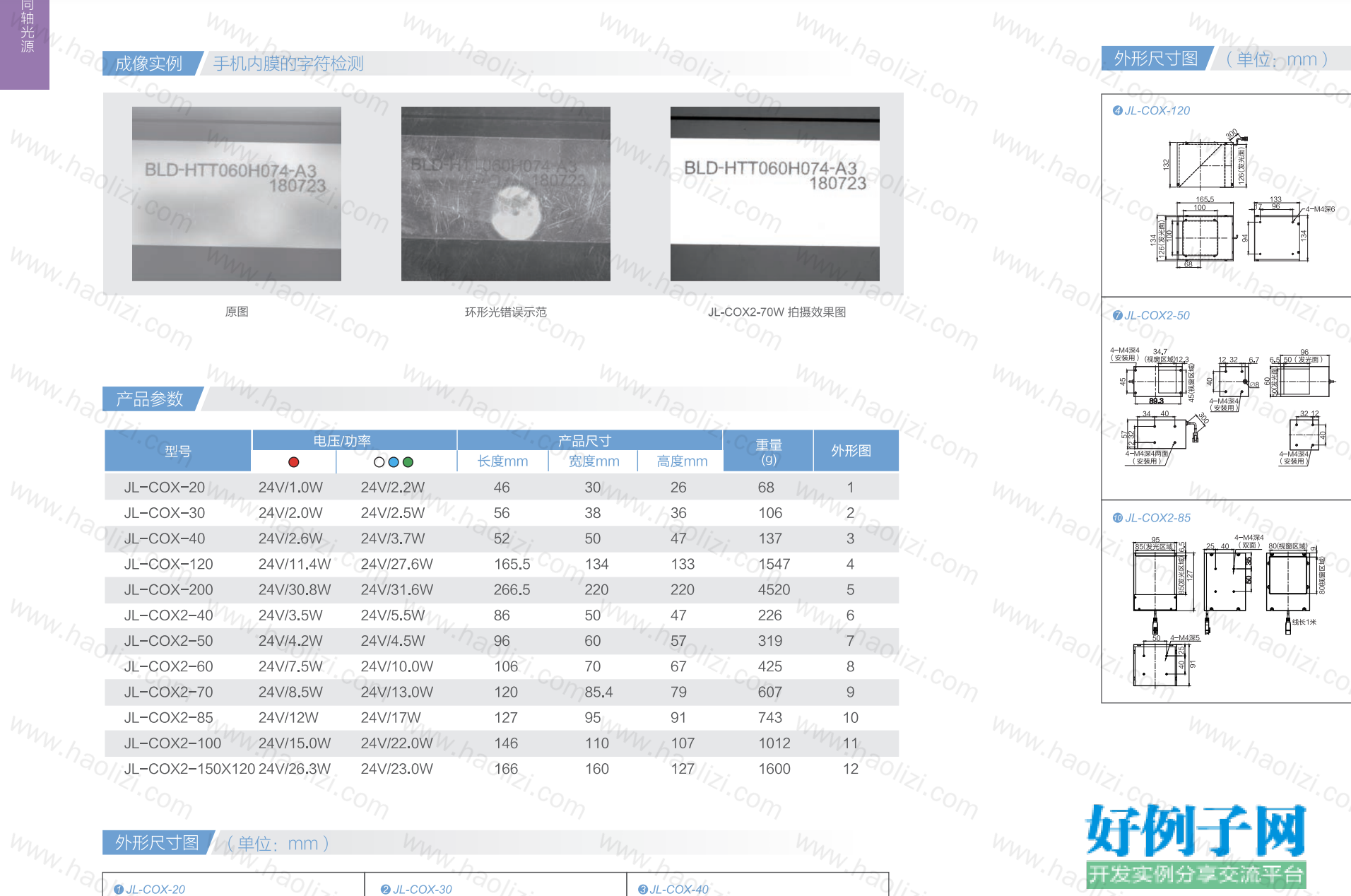Screen dimensions: 1351x896
Task: Select the JL-COX-120 model cell in table
Action: pos(168,564)
